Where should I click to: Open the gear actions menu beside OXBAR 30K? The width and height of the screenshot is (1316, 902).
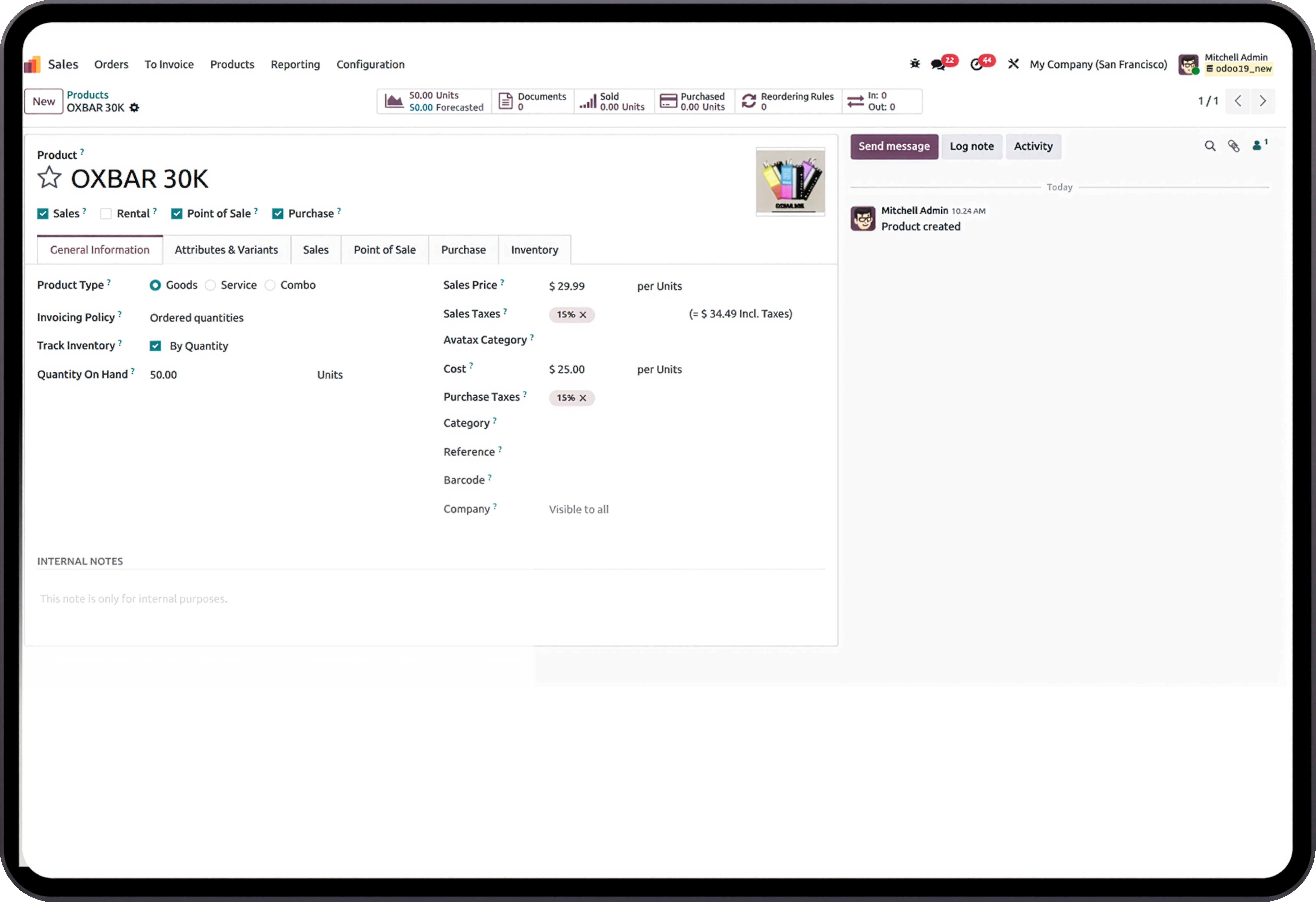pyautogui.click(x=134, y=108)
